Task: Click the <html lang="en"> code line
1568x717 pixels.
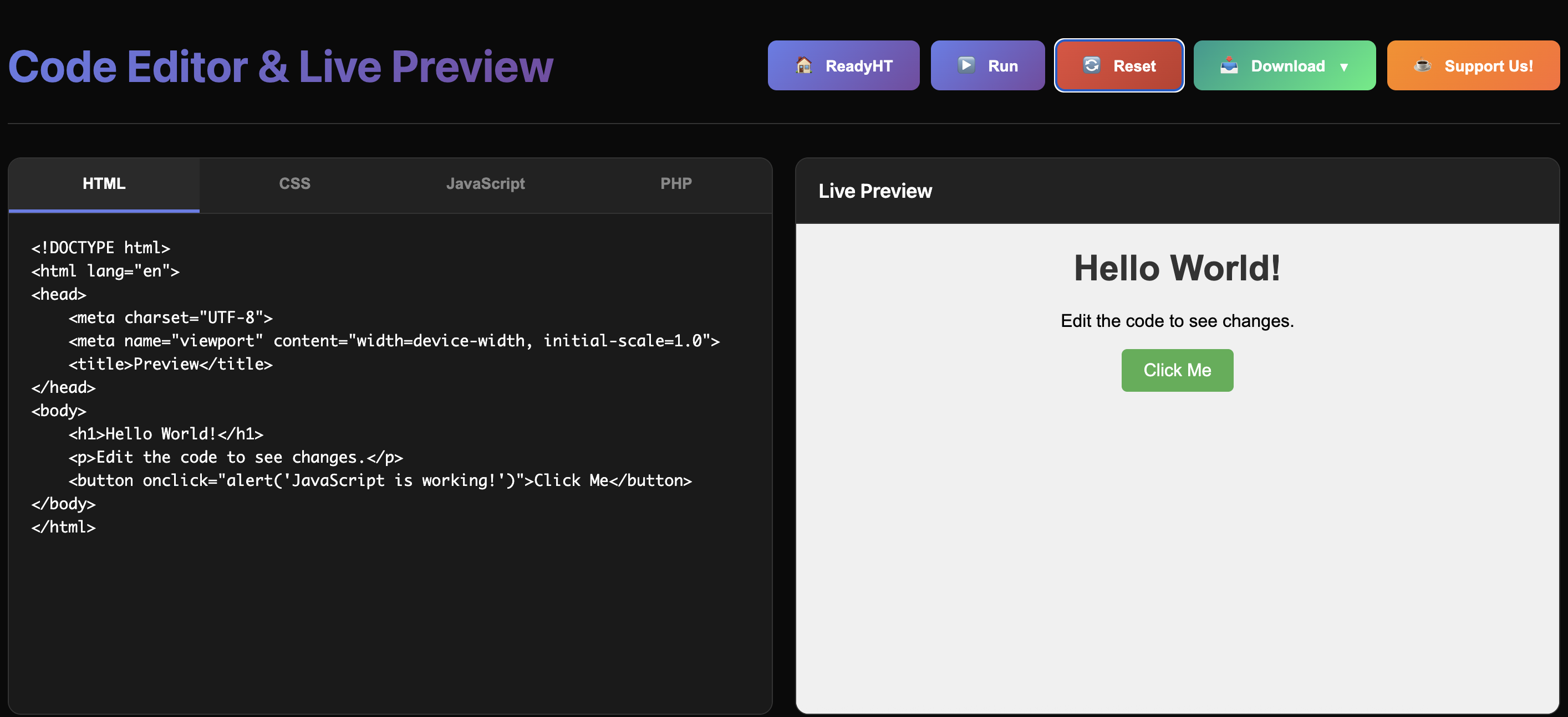Action: click(x=105, y=272)
